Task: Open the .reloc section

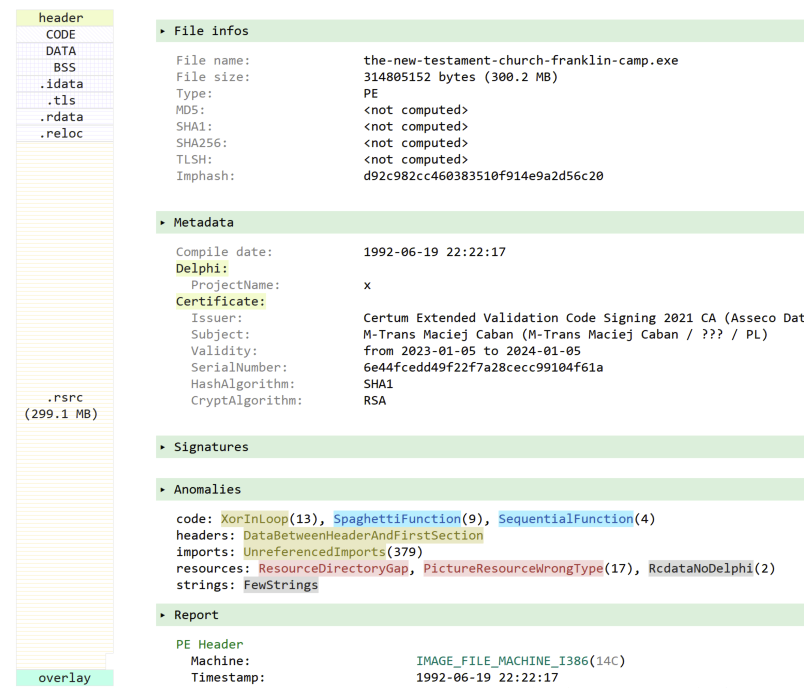Action: pyautogui.click(x=64, y=133)
